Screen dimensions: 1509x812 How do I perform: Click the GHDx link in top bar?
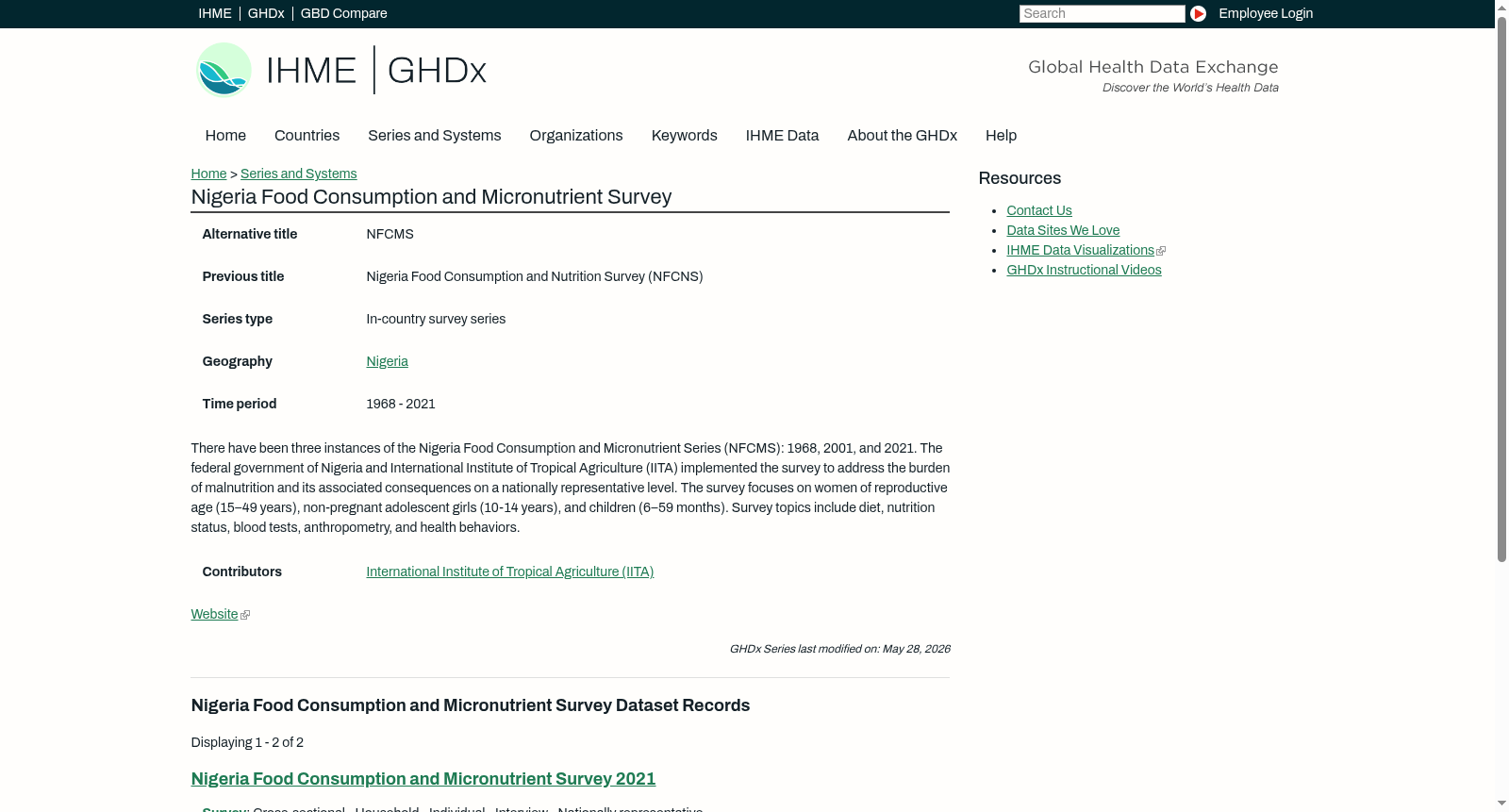pyautogui.click(x=266, y=13)
